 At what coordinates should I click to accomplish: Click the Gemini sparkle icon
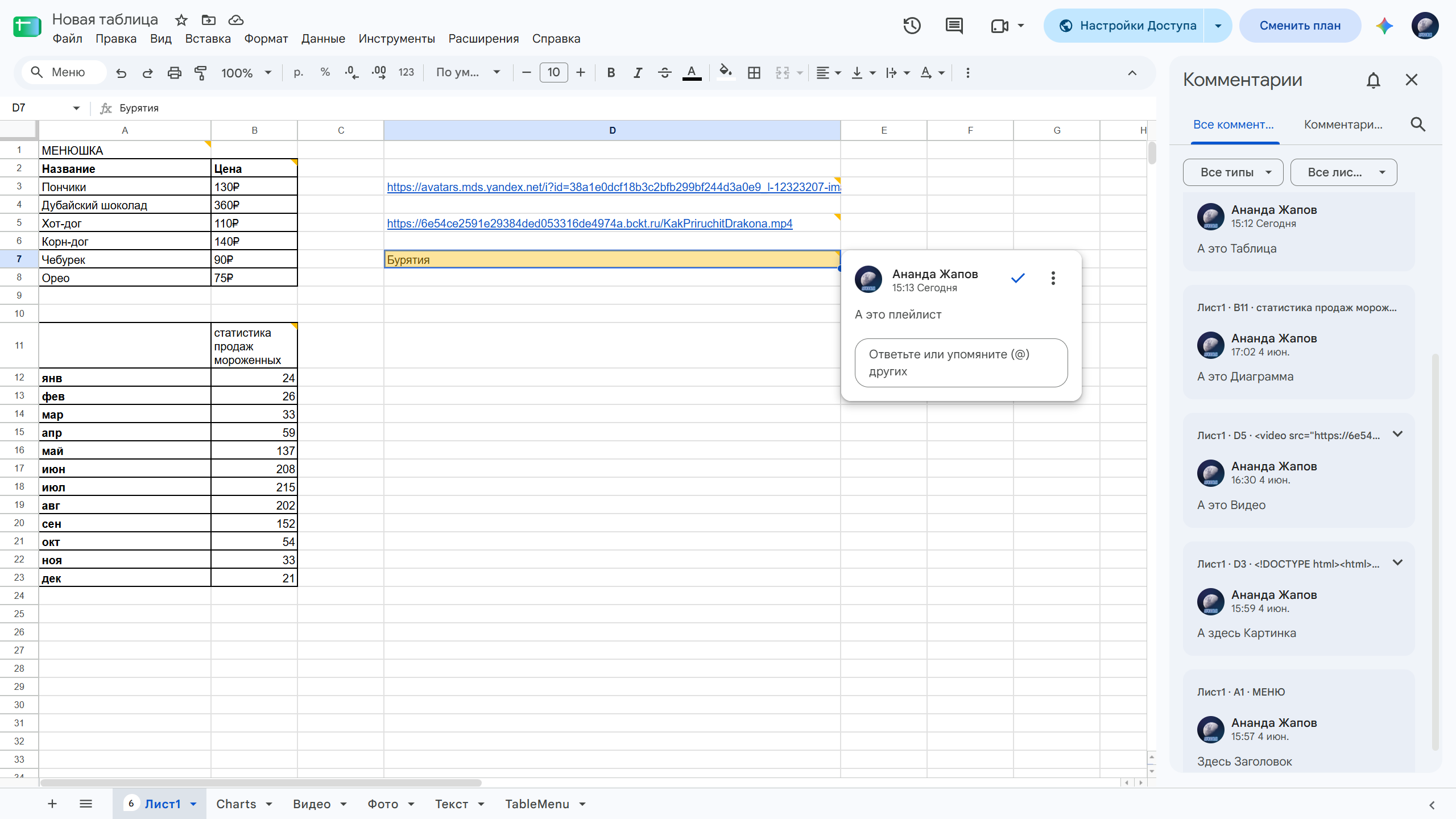click(1384, 26)
